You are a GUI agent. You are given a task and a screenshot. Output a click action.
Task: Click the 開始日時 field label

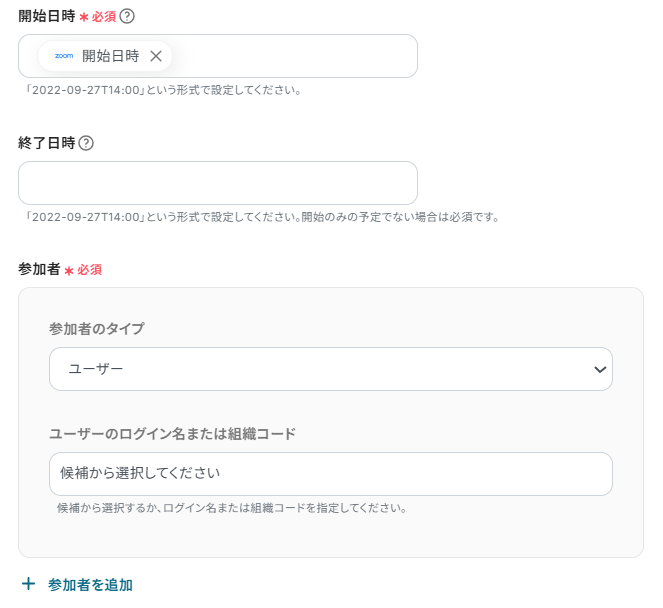[46, 16]
